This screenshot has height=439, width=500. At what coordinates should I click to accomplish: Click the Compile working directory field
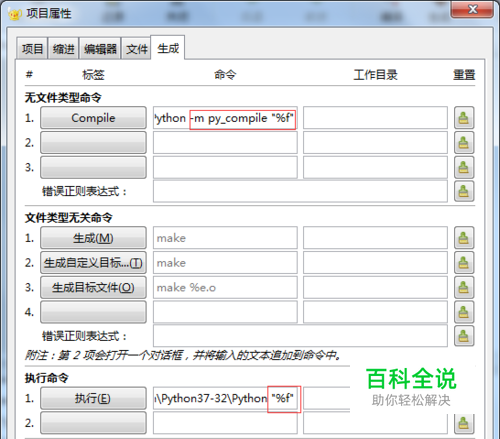click(x=375, y=118)
